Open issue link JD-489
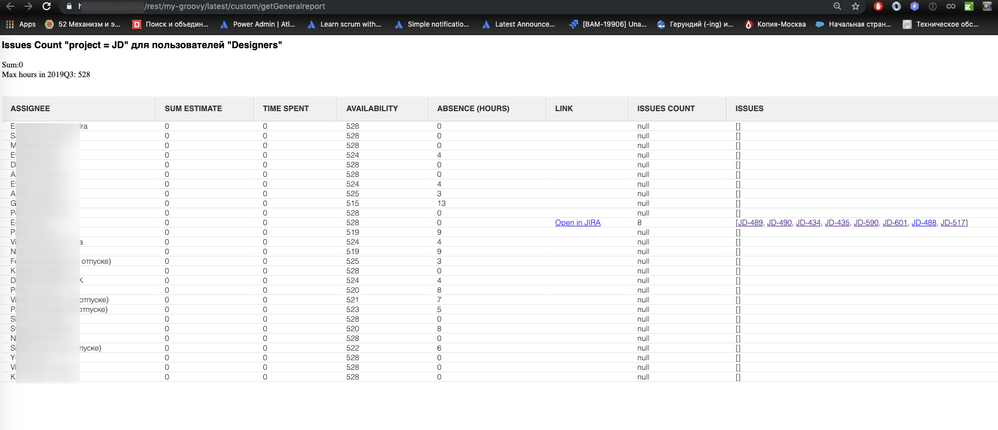This screenshot has height=430, width=998. [750, 223]
